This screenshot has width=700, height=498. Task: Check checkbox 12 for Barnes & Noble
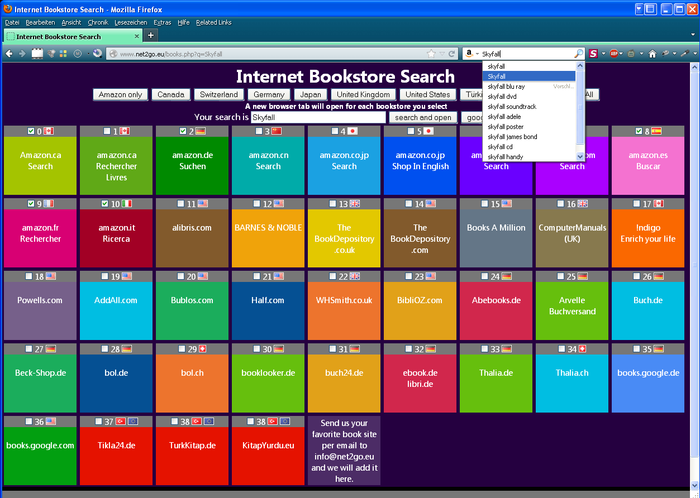coord(257,203)
